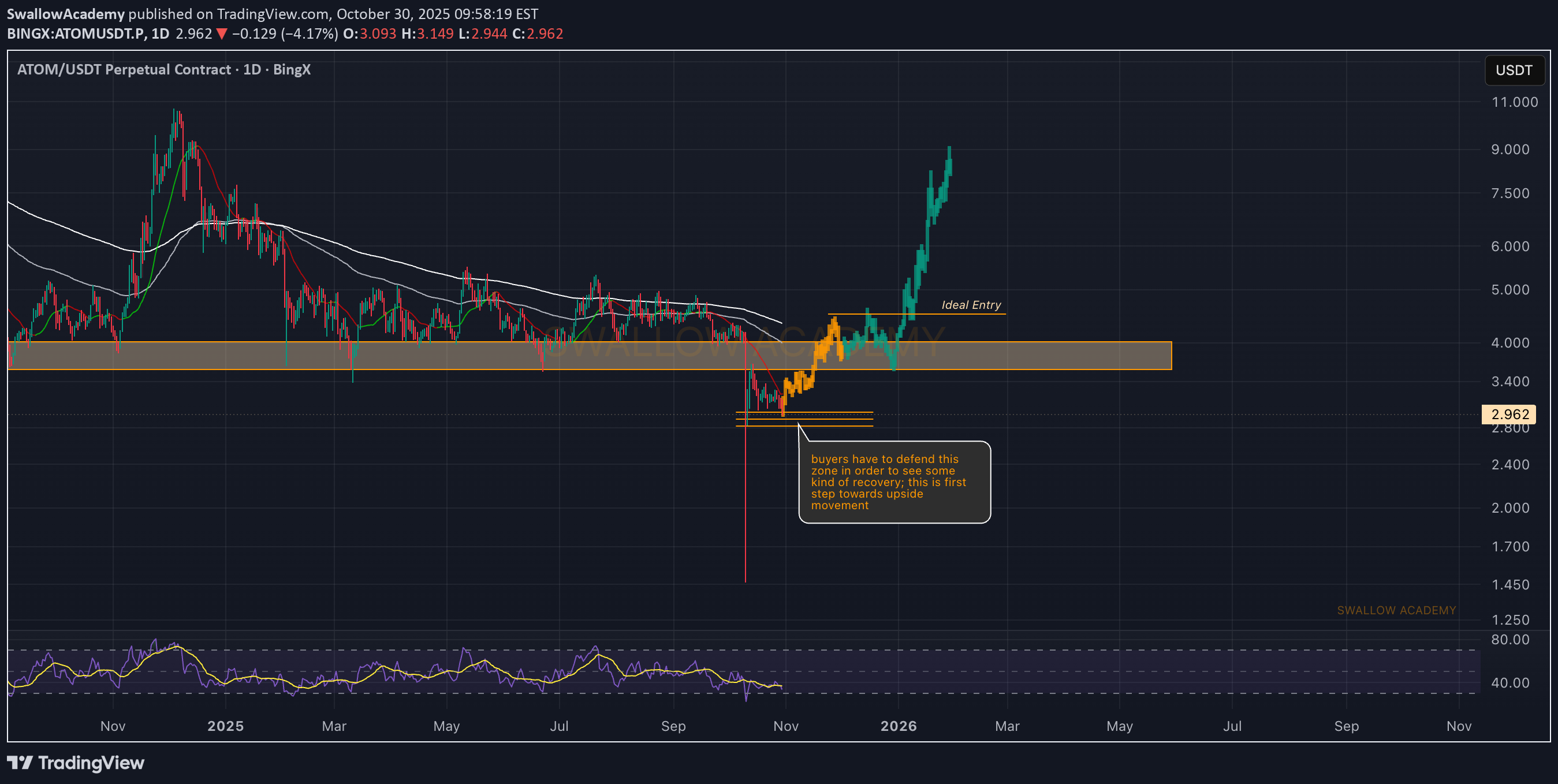Select the 2026 label on time axis
Viewport: 1558px width, 784px height.
(x=898, y=726)
